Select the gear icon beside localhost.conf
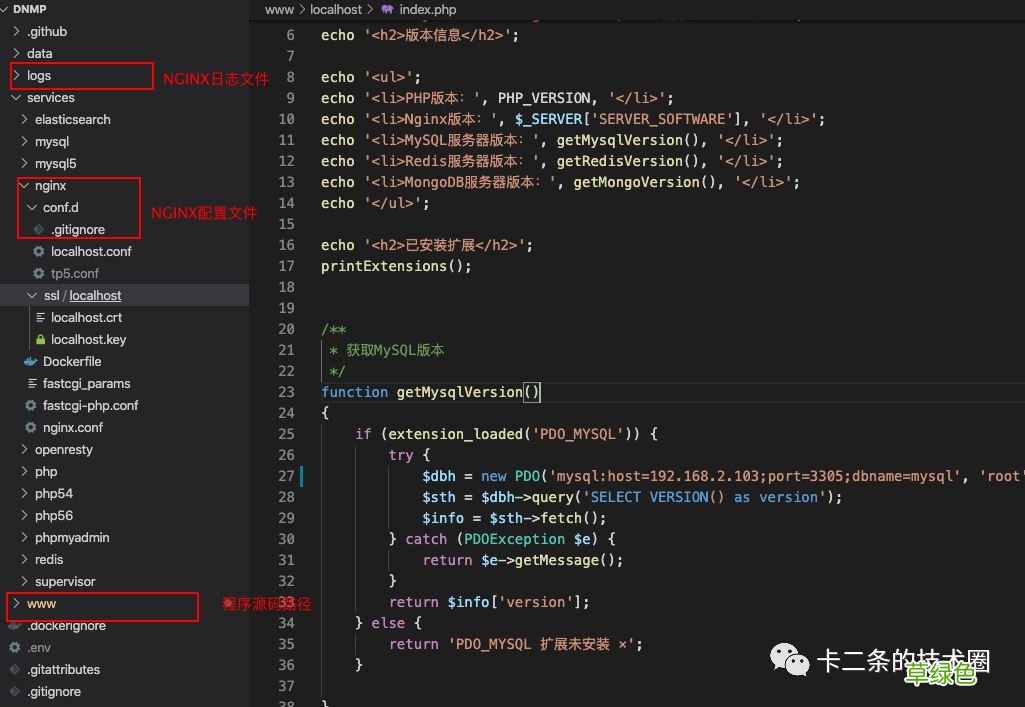1025x707 pixels. click(x=37, y=251)
